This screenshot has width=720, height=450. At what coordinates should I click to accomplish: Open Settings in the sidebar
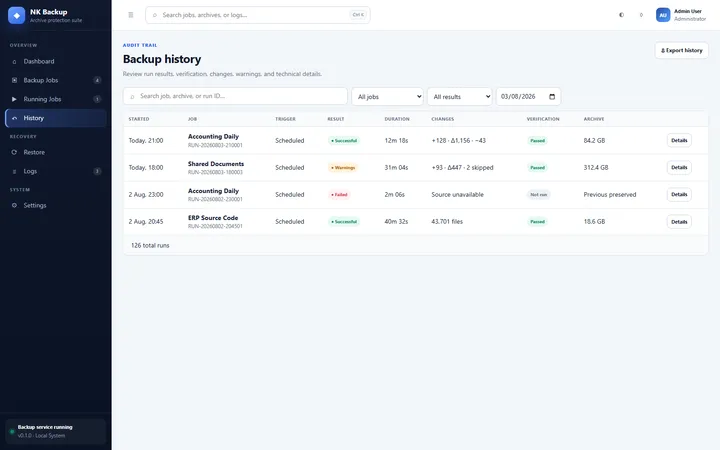pos(56,205)
